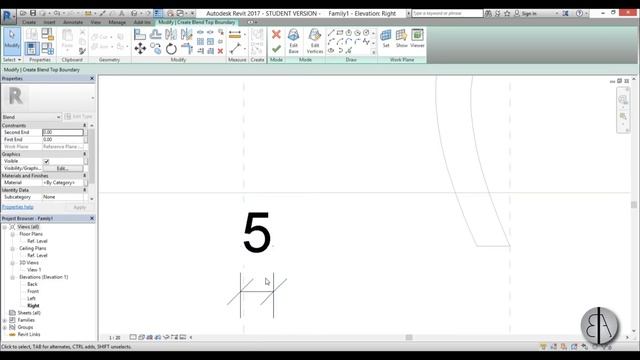Select the Trim/Extend tool

187,49
